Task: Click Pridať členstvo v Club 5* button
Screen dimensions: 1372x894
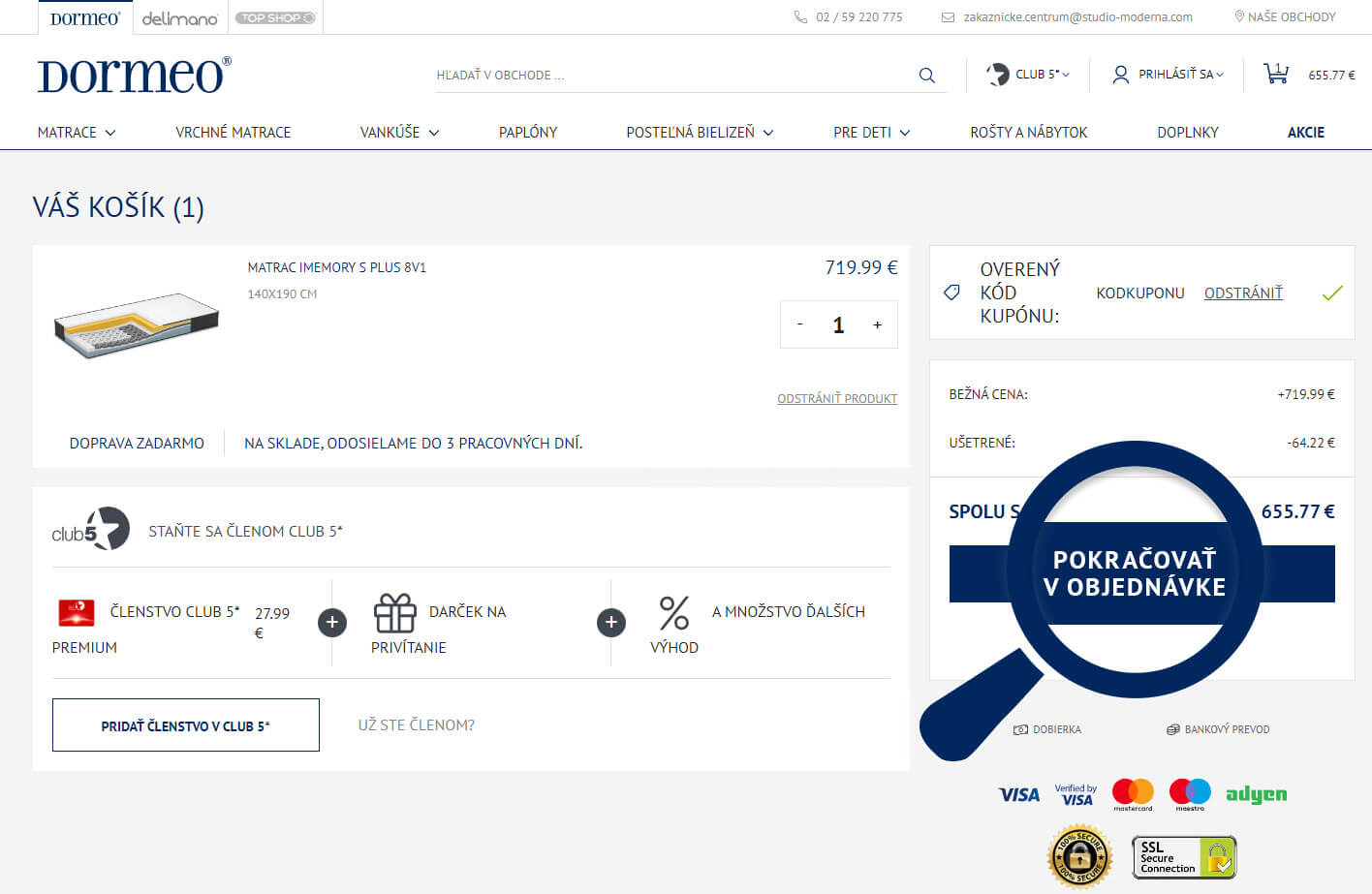Action: [186, 725]
